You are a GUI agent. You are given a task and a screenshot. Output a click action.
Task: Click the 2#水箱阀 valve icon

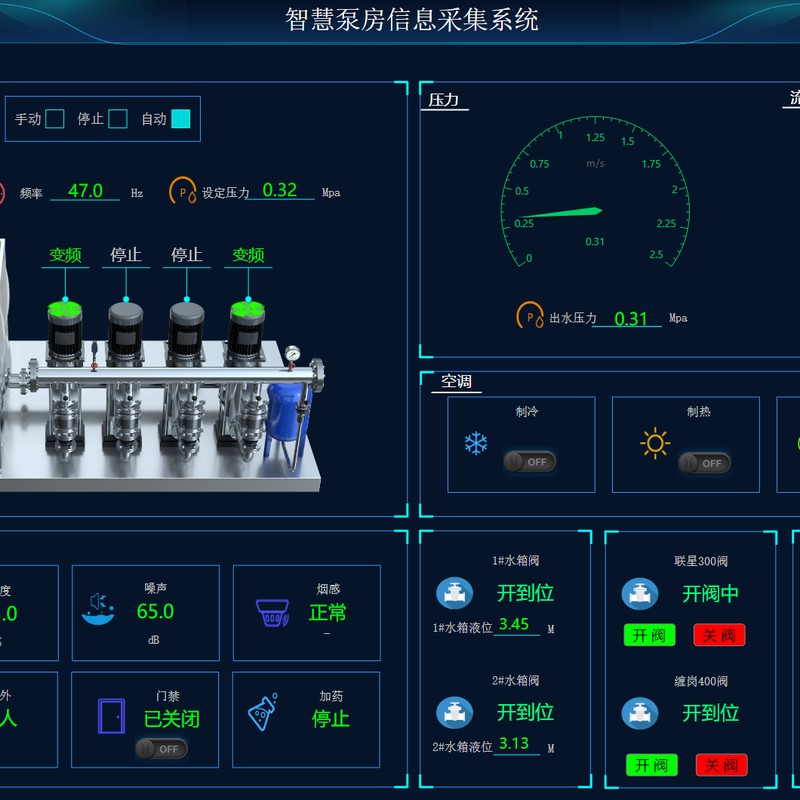click(454, 713)
